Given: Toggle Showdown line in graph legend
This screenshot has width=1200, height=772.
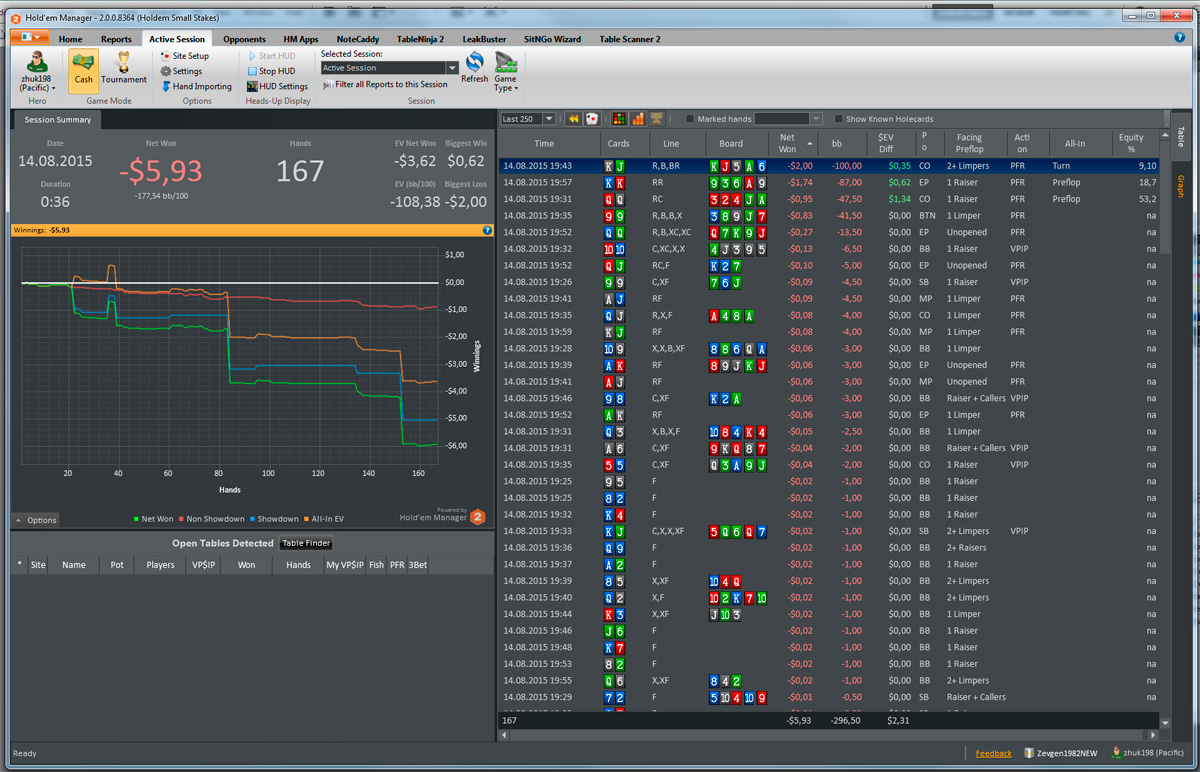Looking at the screenshot, I should click(x=273, y=519).
